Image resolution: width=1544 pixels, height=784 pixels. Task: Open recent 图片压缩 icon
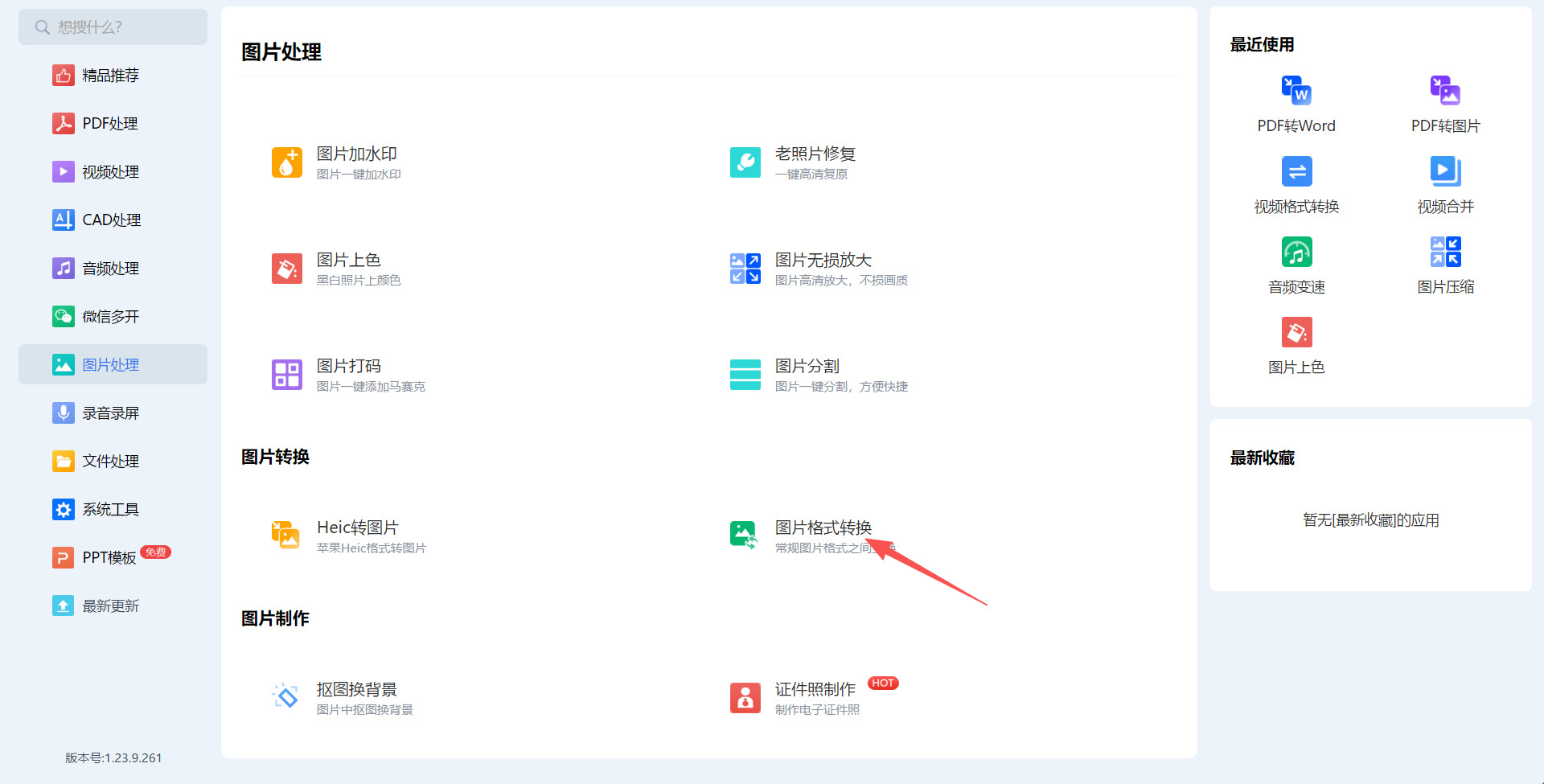click(1445, 252)
